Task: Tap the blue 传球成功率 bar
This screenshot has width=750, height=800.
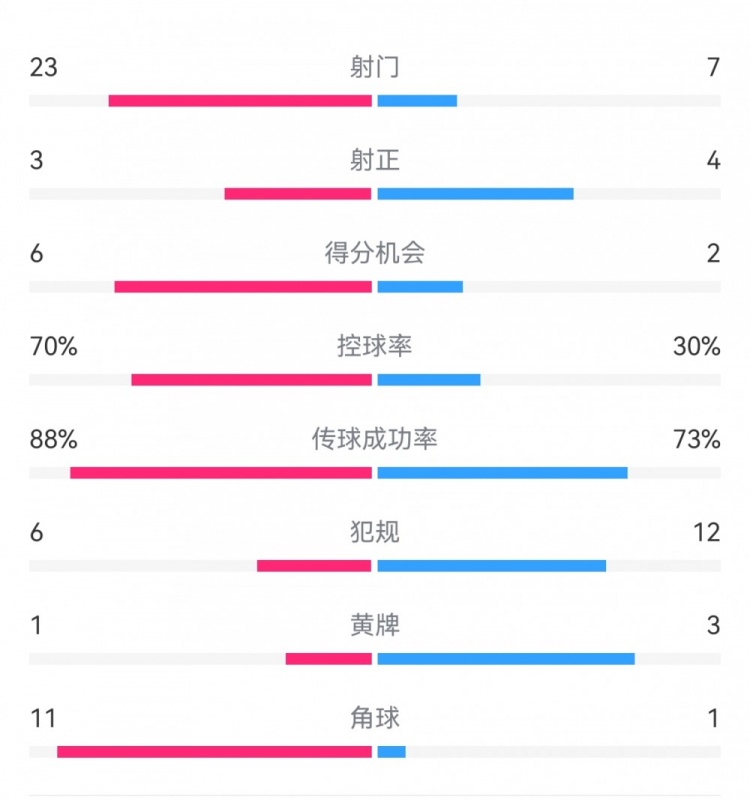Action: (x=502, y=473)
